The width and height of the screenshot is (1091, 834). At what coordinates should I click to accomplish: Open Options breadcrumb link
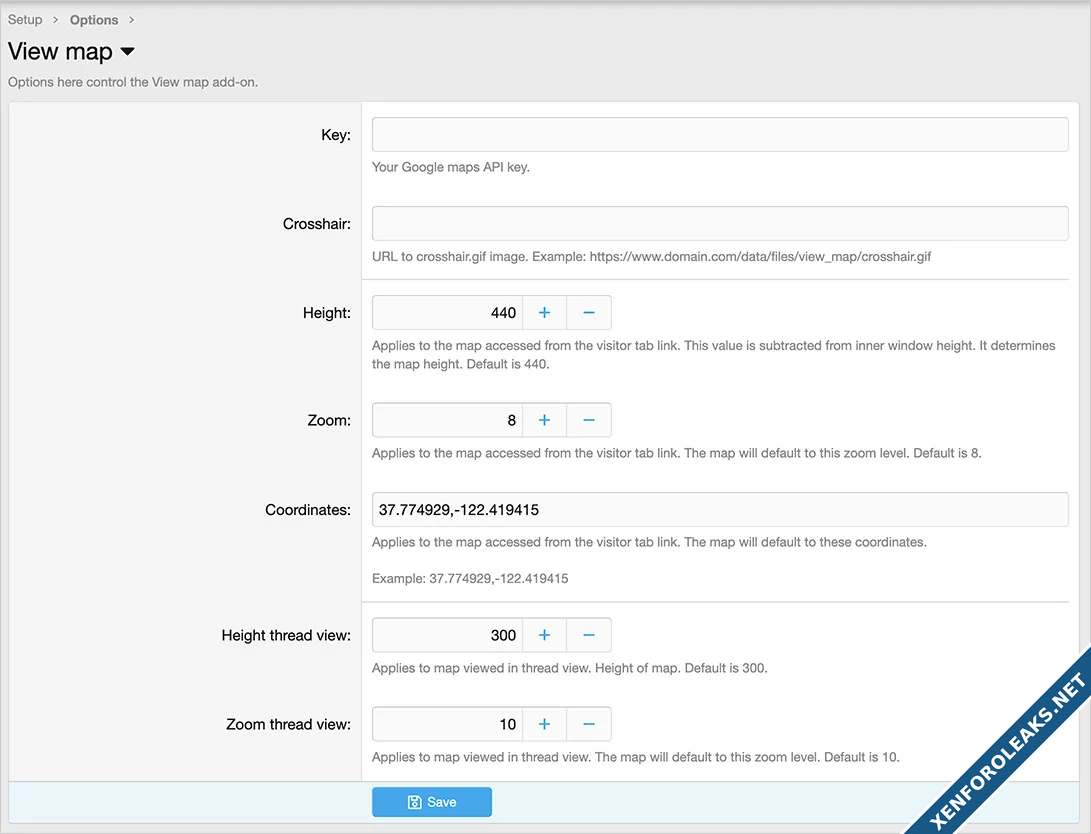coord(94,20)
